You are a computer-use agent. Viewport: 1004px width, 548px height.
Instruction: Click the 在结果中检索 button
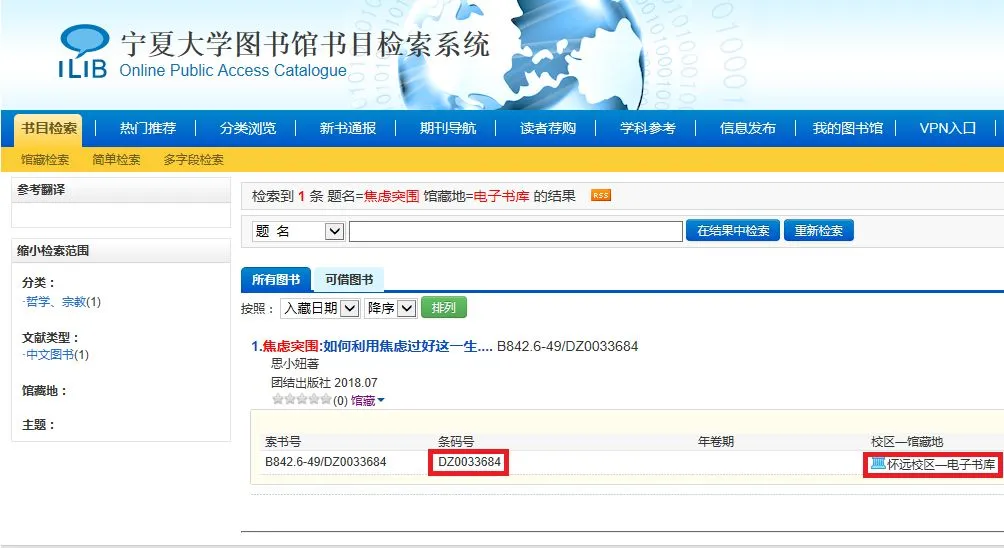[733, 230]
